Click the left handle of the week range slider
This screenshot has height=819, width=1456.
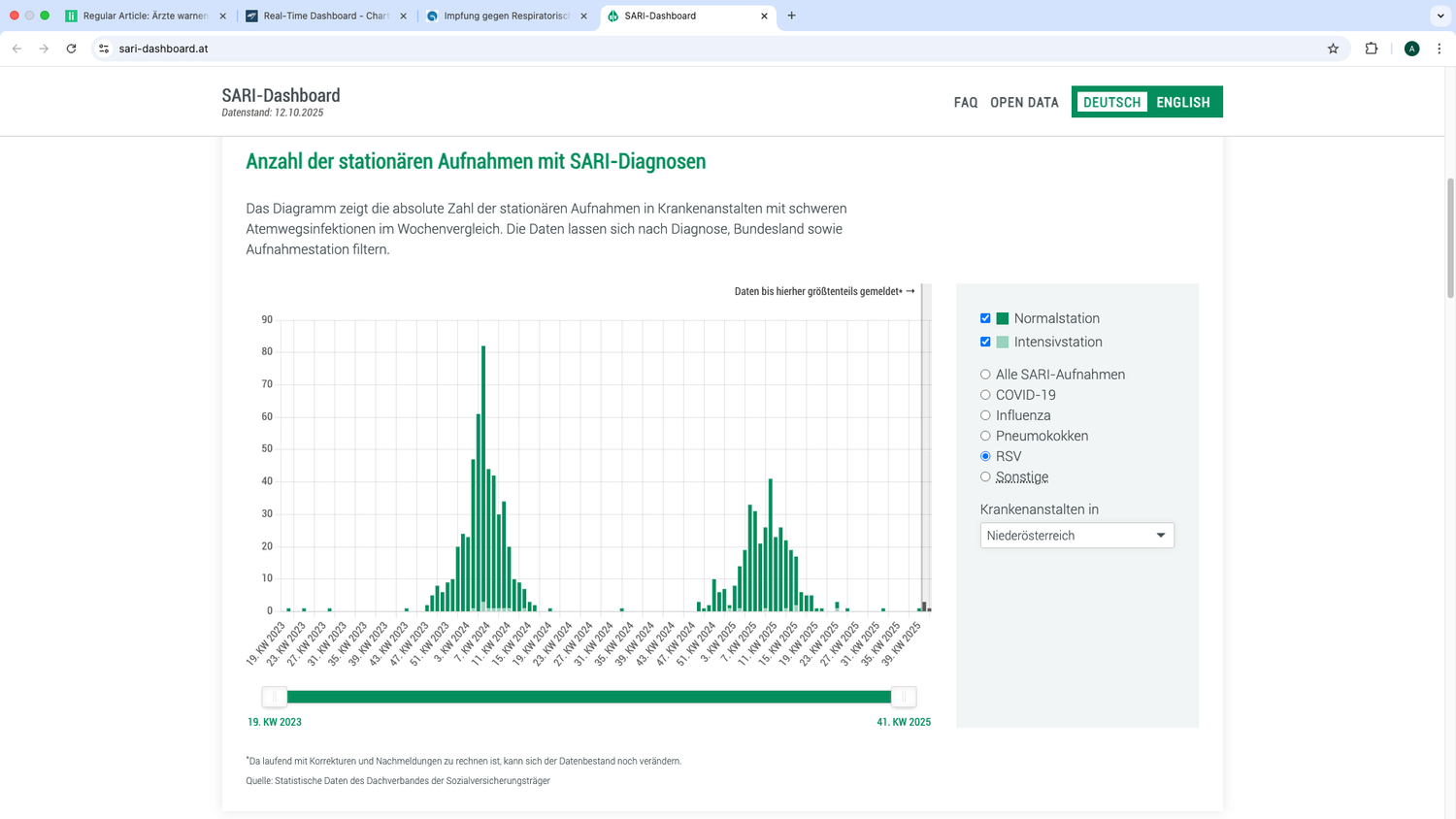click(x=276, y=696)
